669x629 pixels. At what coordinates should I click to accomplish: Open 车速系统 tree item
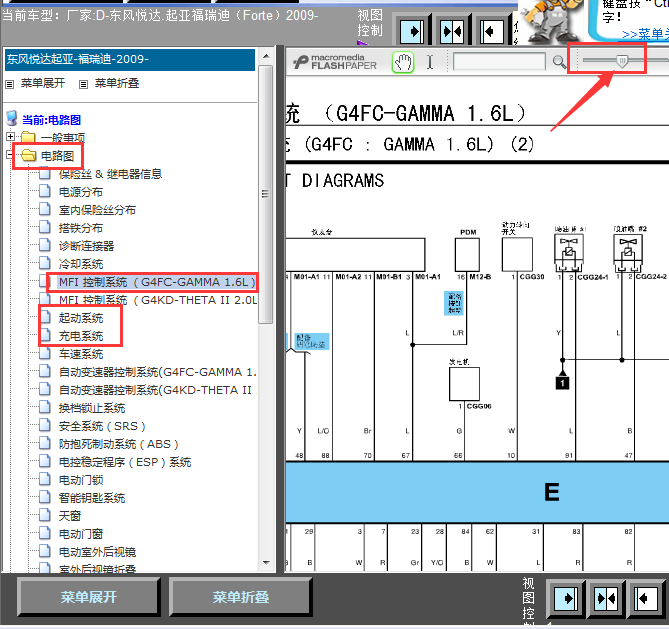81,354
